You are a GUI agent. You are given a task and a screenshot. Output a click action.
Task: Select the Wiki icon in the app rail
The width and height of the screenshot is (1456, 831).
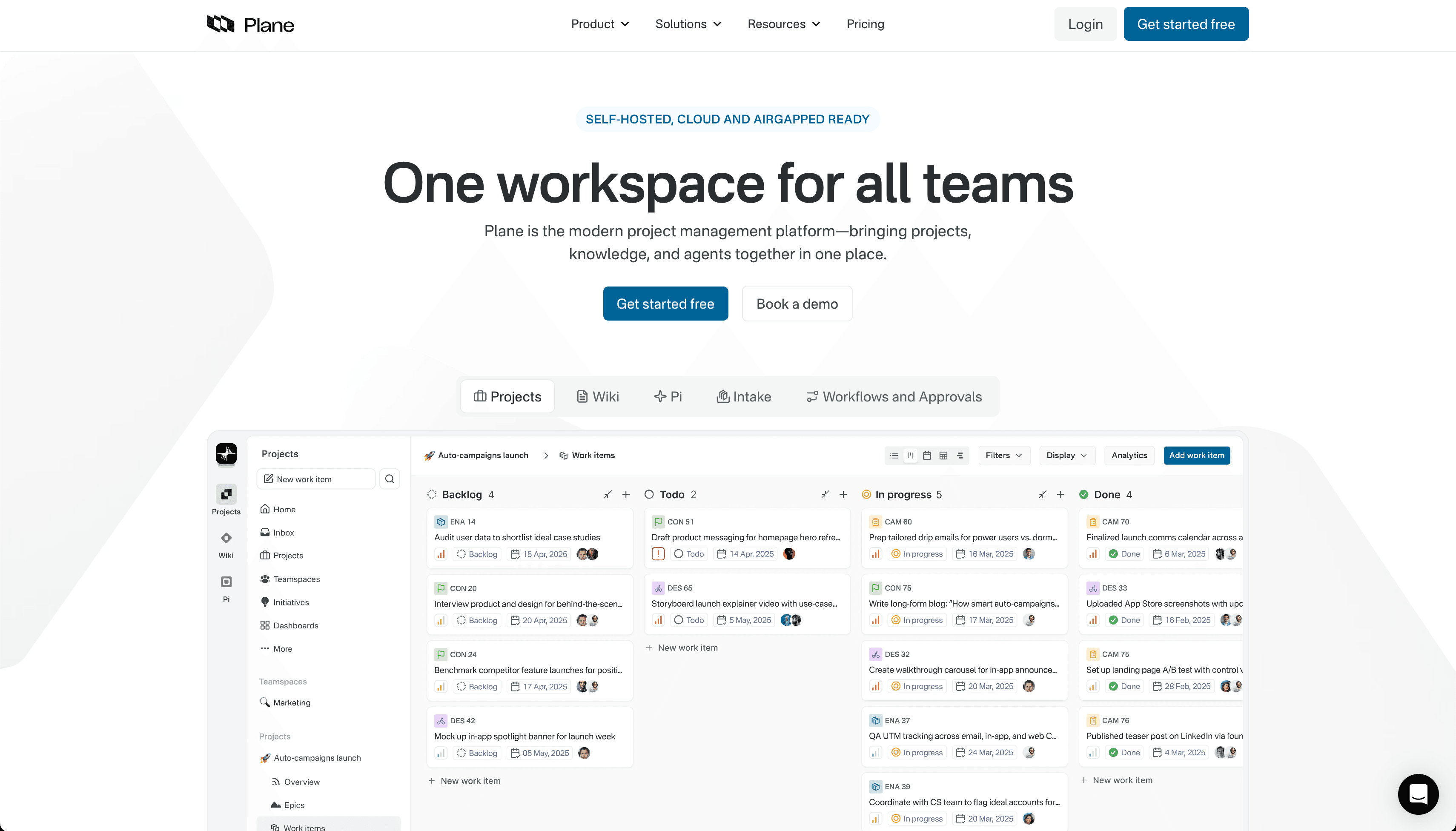(x=226, y=538)
